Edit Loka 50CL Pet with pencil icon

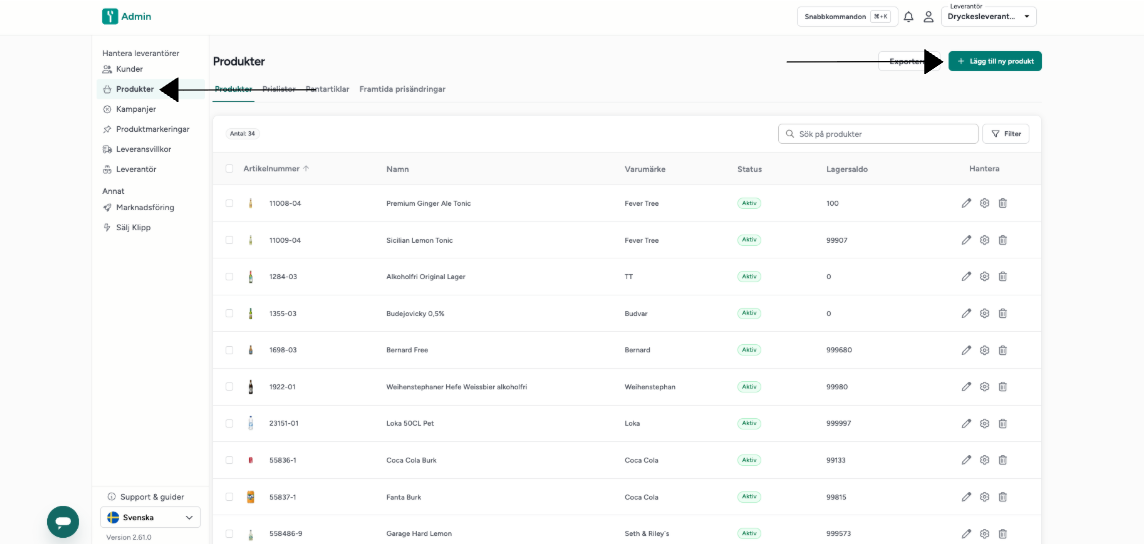point(967,423)
